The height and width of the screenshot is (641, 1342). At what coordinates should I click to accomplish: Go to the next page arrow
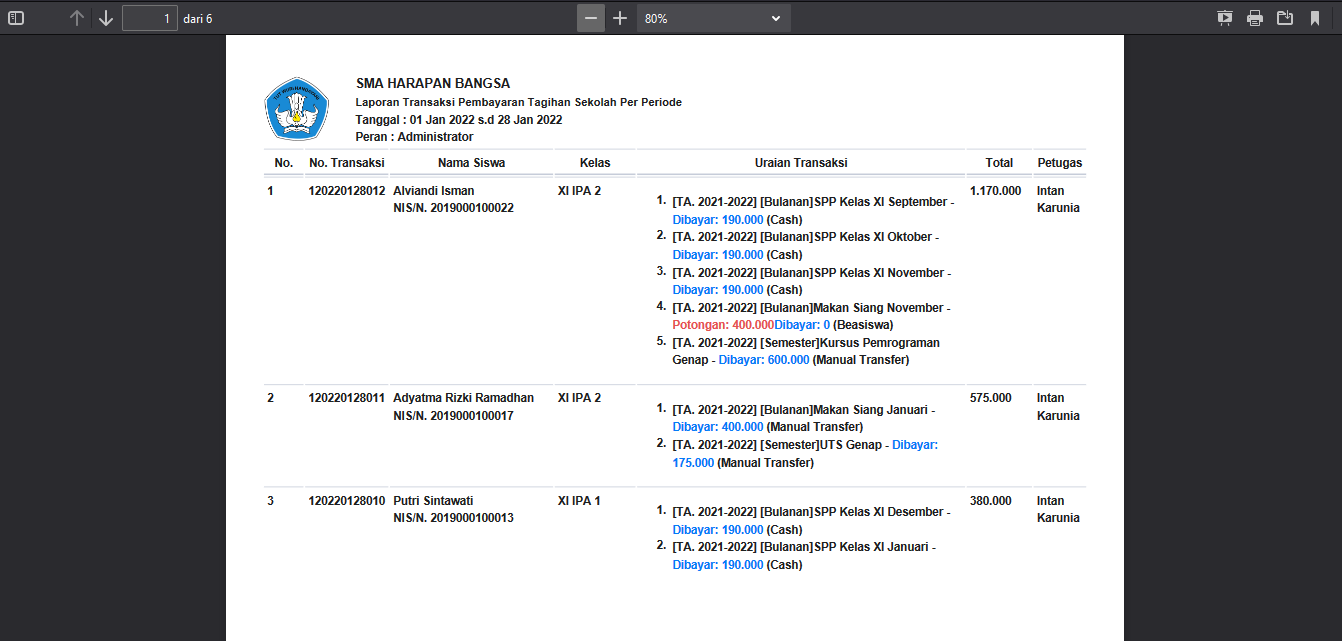click(106, 18)
